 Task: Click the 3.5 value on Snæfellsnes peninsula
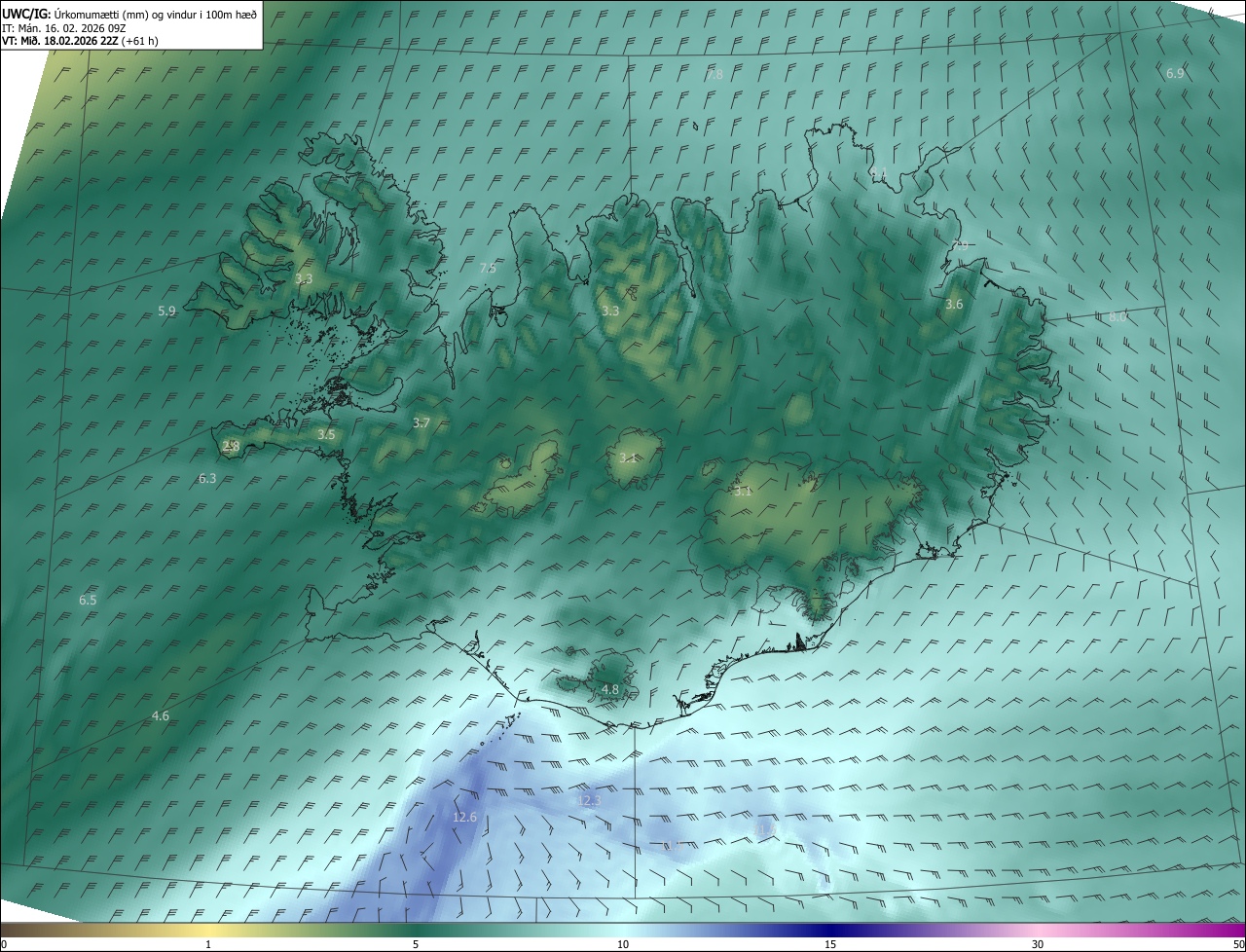(x=326, y=435)
